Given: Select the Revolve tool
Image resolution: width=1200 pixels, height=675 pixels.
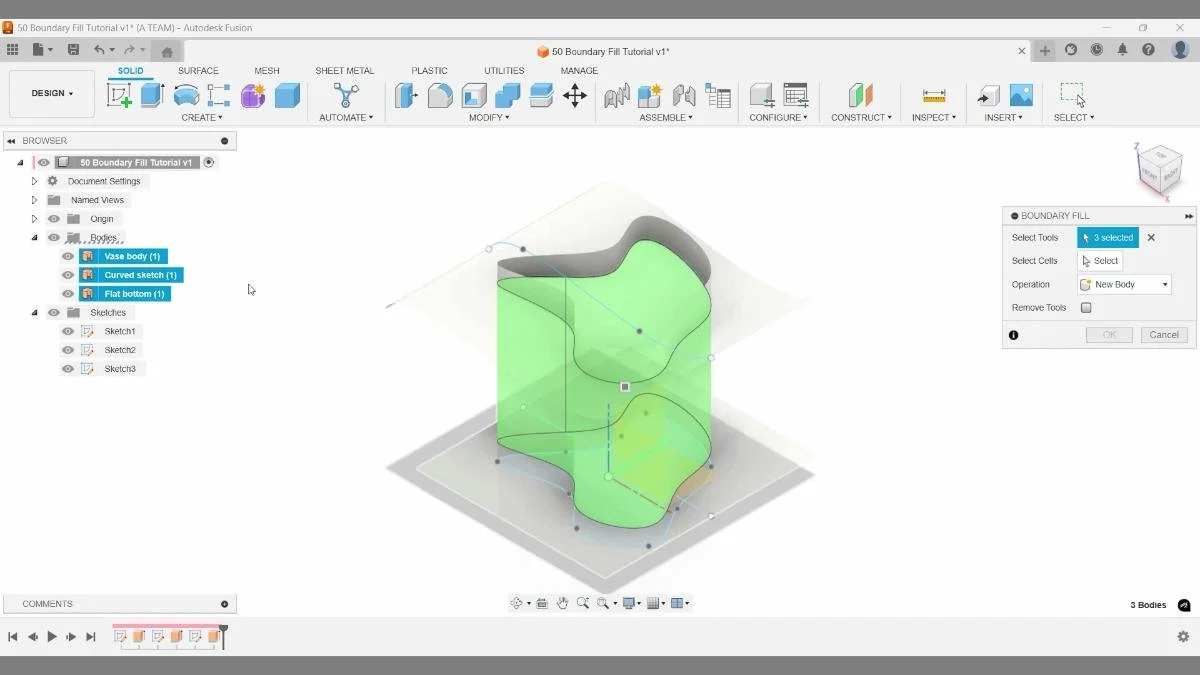Looking at the screenshot, I should point(186,95).
